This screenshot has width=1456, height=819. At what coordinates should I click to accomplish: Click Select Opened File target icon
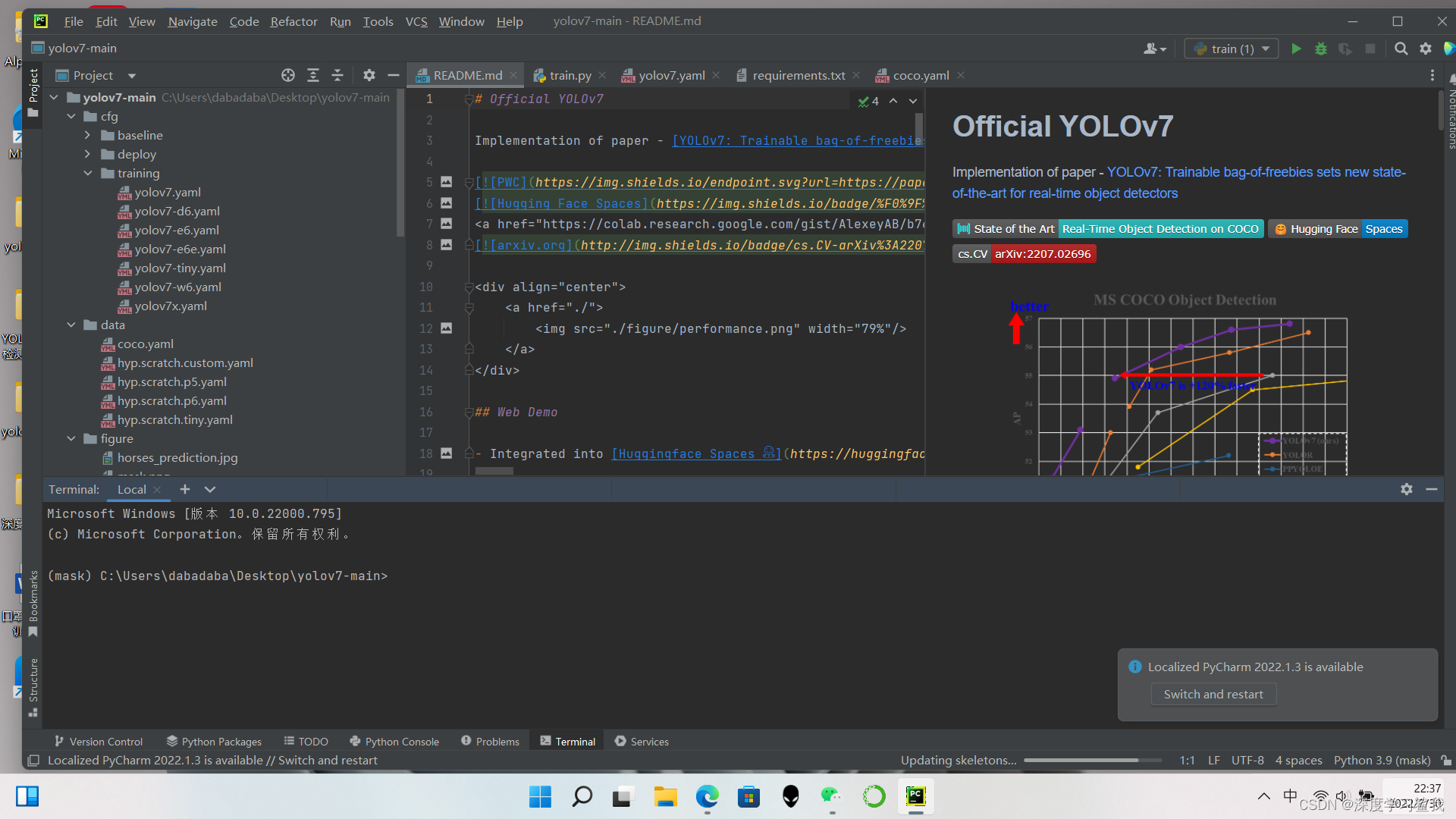tap(288, 75)
